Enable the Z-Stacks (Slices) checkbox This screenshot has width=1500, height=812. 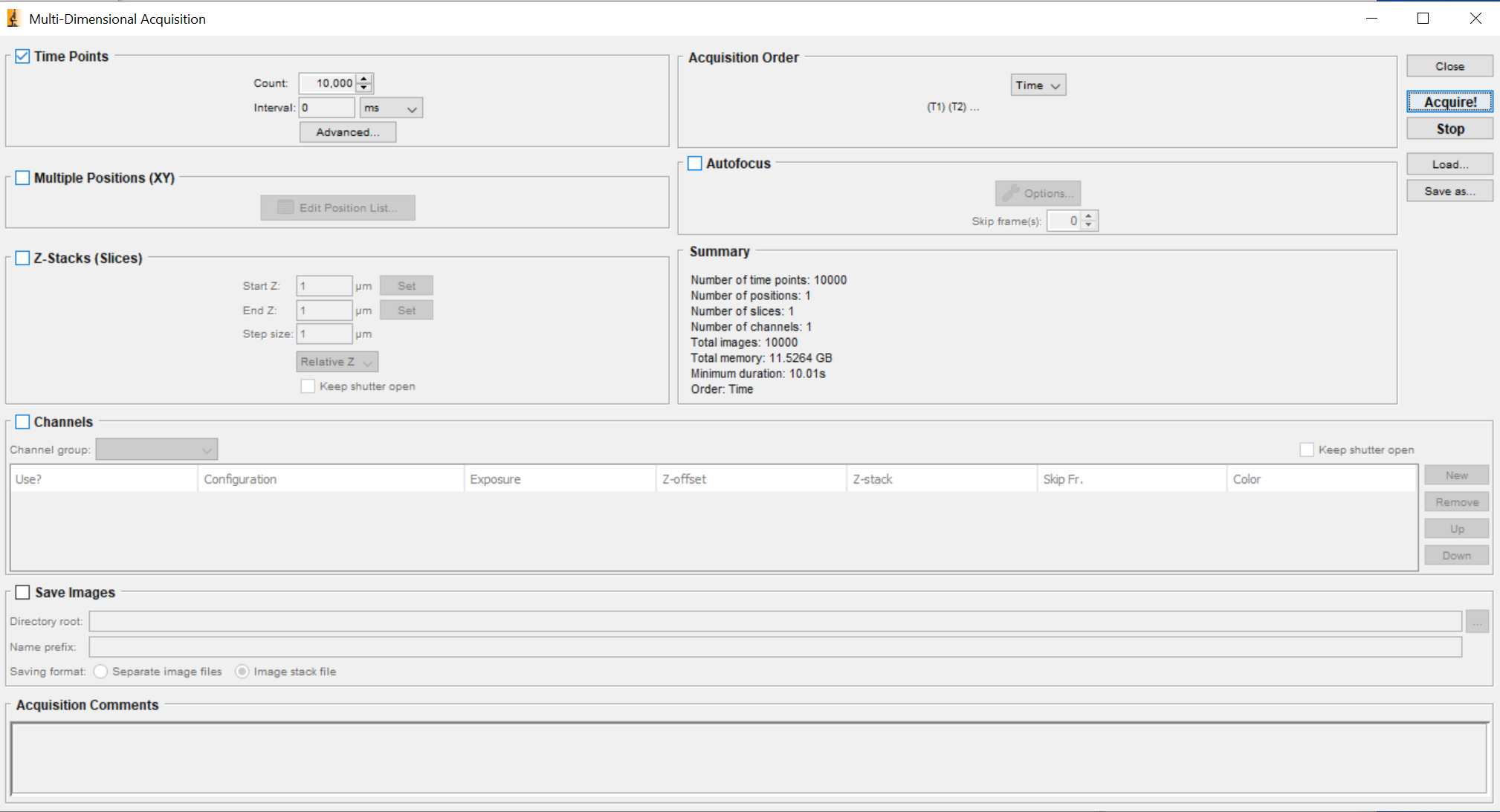coord(23,258)
